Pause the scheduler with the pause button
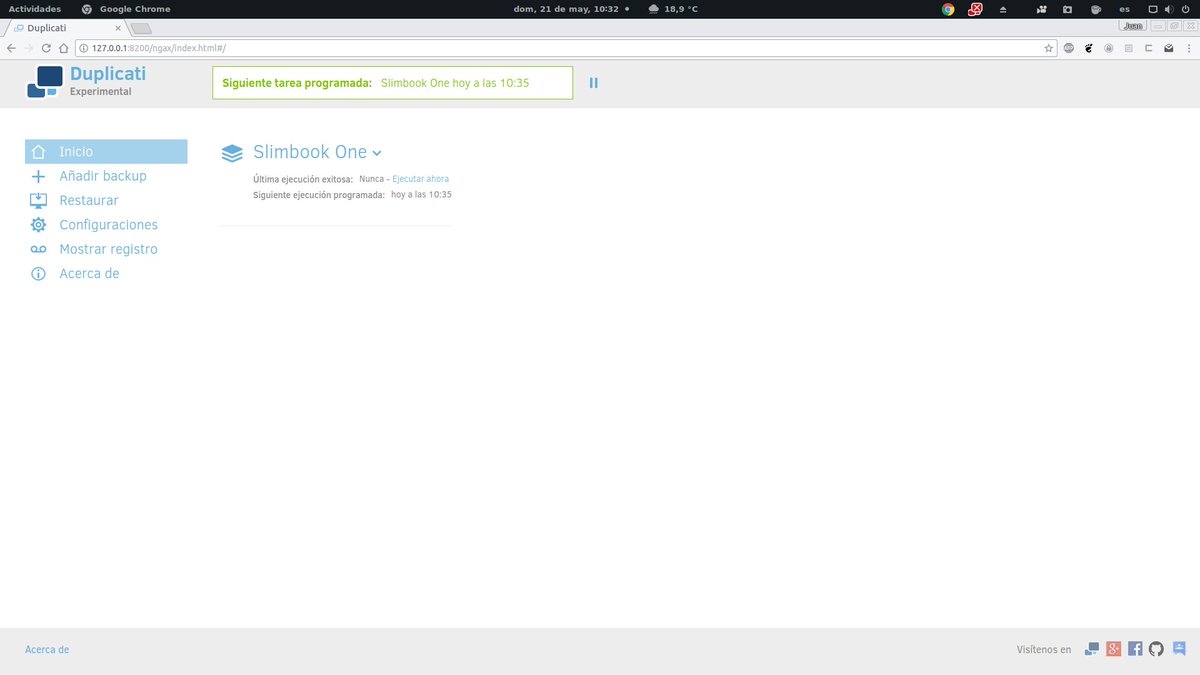This screenshot has height=675, width=1200. (x=594, y=83)
